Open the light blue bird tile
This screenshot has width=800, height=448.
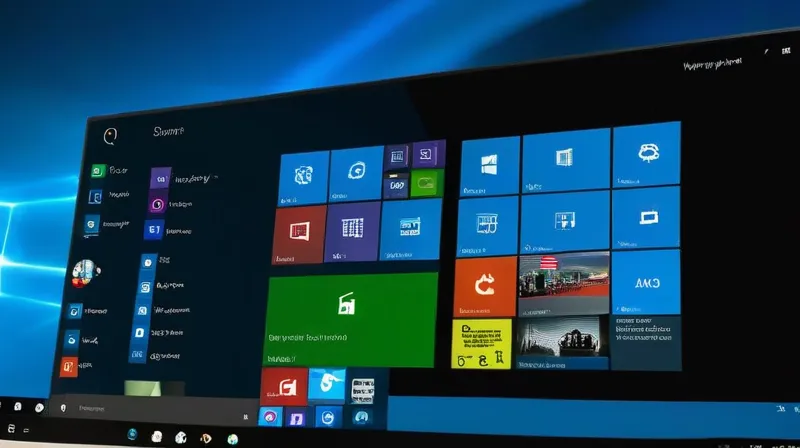[327, 385]
